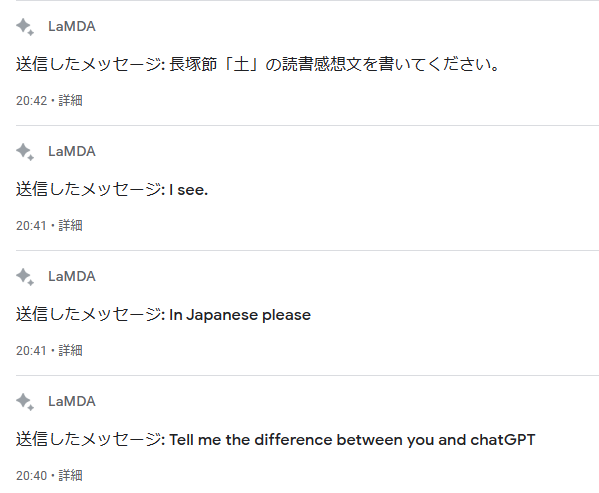The height and width of the screenshot is (493, 599).
Task: Click the 20:40 timestamp
Action: point(31,476)
